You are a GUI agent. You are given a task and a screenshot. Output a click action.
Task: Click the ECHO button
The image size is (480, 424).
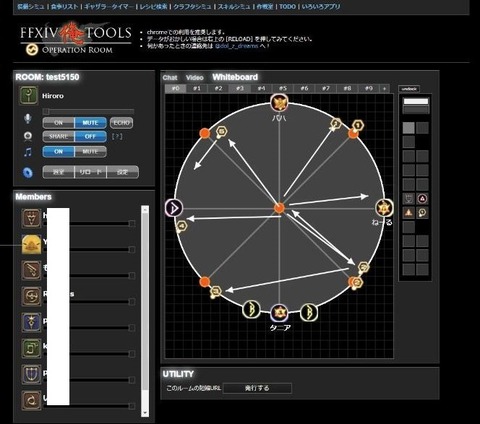(x=121, y=123)
